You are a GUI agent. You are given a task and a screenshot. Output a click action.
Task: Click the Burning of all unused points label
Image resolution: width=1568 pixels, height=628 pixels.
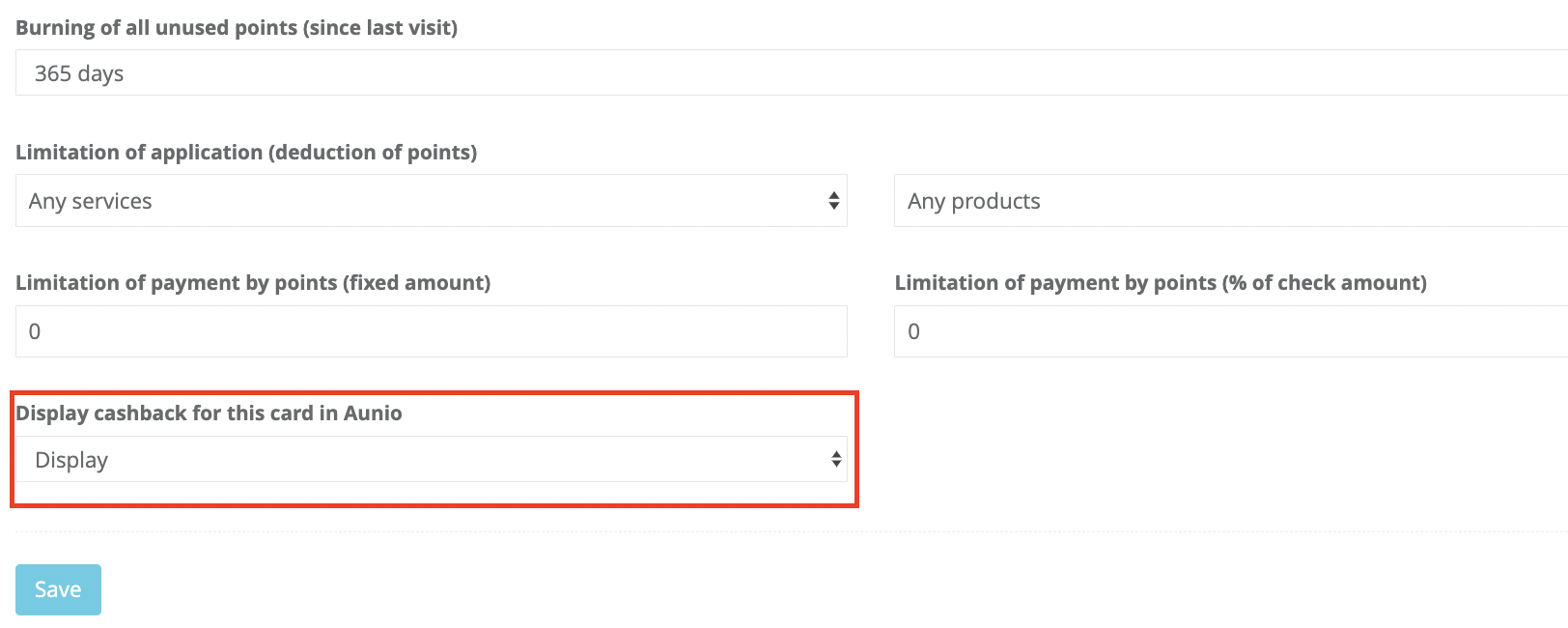[237, 28]
